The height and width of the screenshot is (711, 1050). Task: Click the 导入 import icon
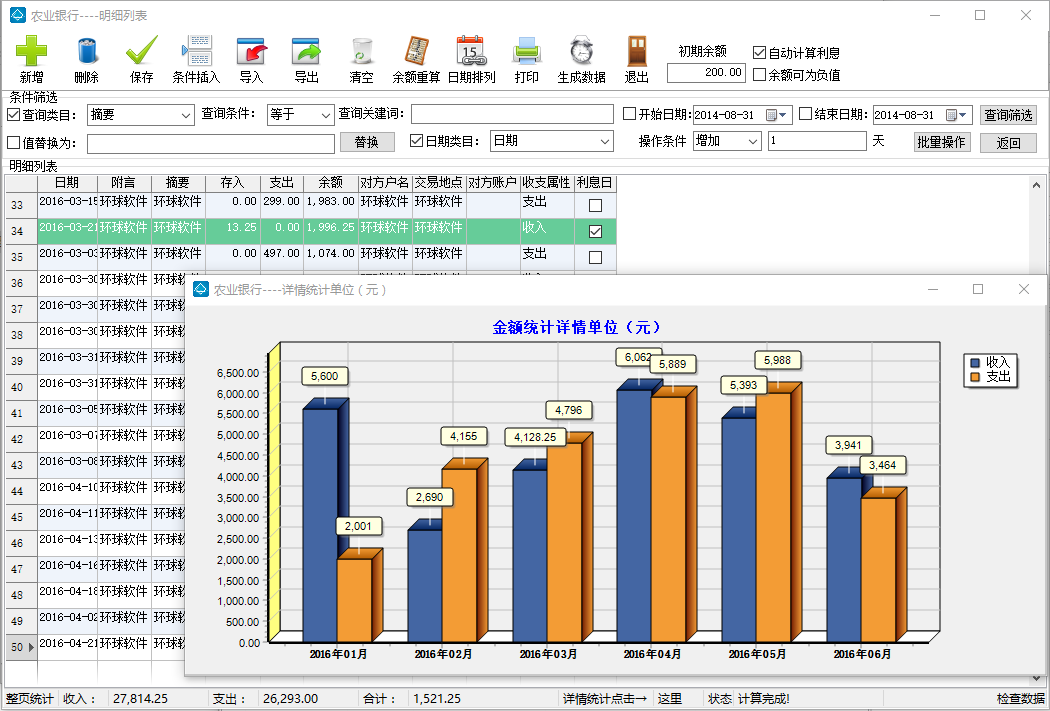[x=251, y=51]
